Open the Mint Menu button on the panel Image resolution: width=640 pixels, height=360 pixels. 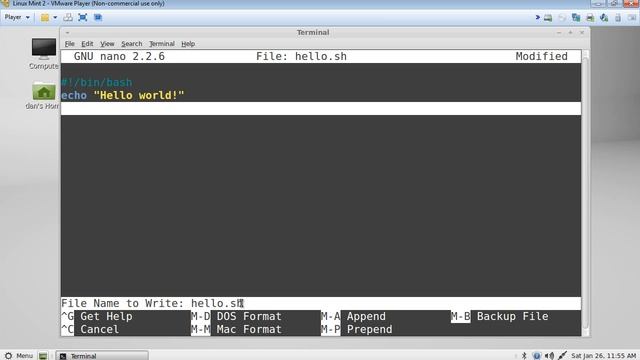click(18, 356)
